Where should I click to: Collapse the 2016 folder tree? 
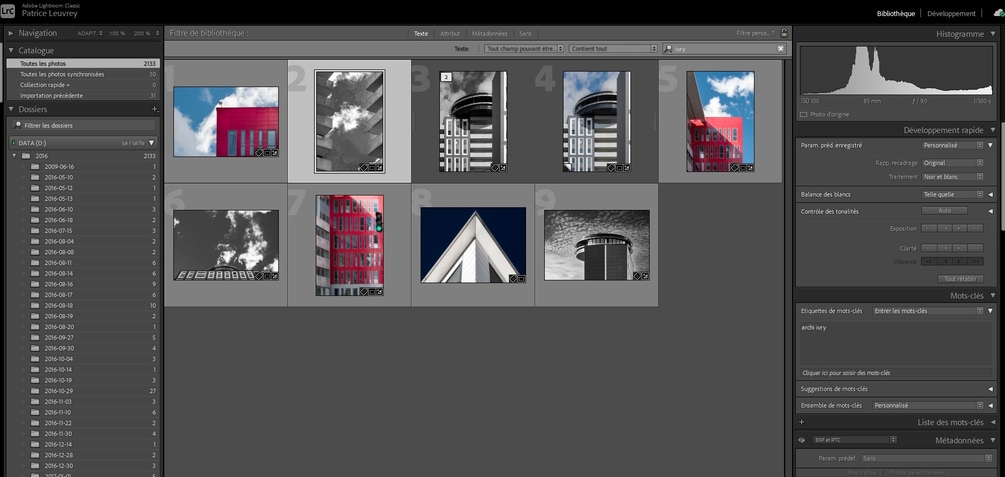[15, 156]
